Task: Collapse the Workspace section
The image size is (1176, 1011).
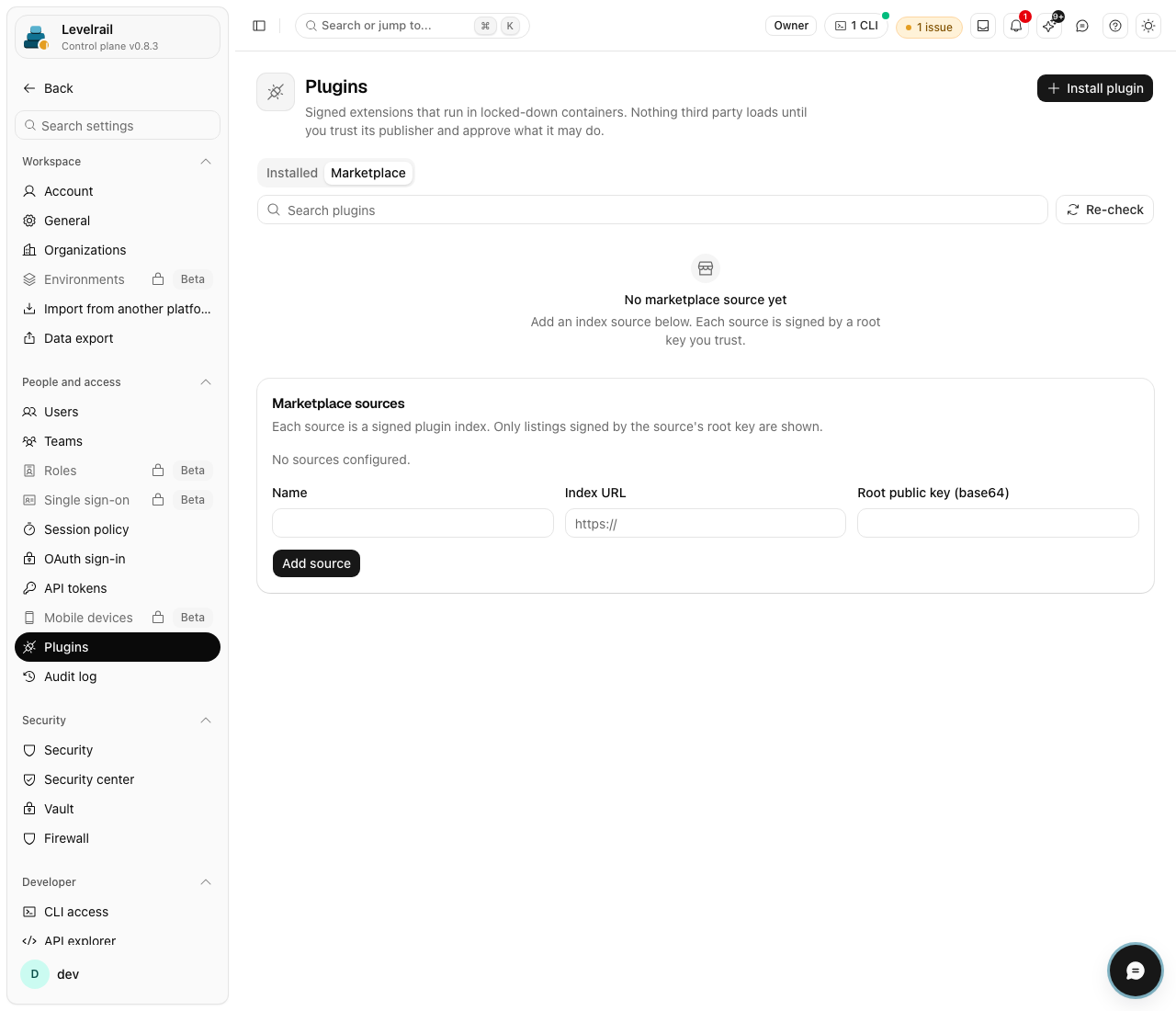Action: pos(206,162)
